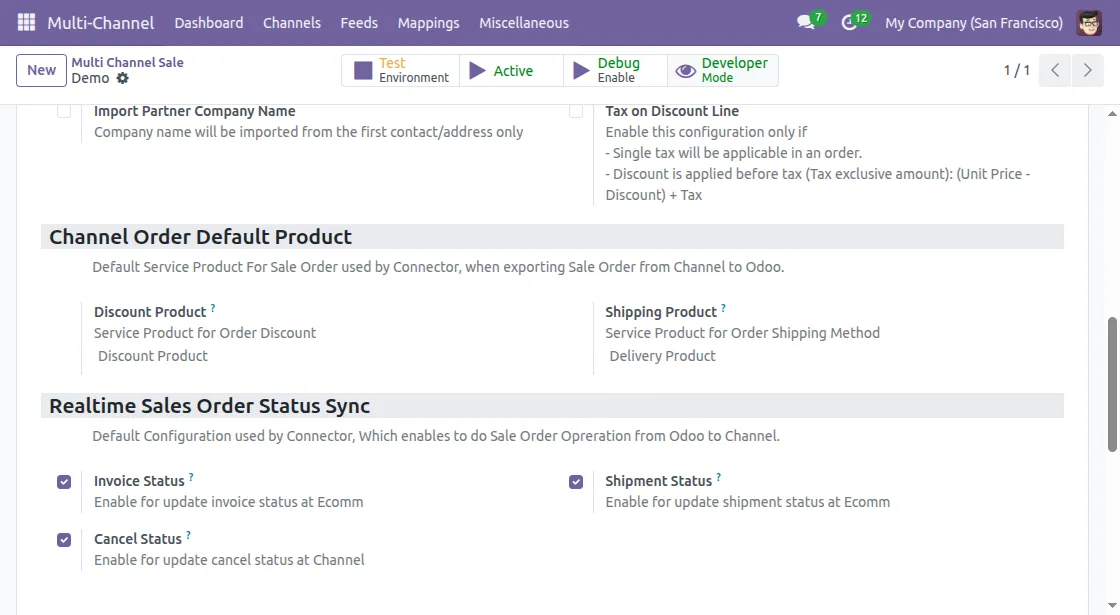Check Tax on Discount Line checkbox
1120x615 pixels.
tap(576, 111)
